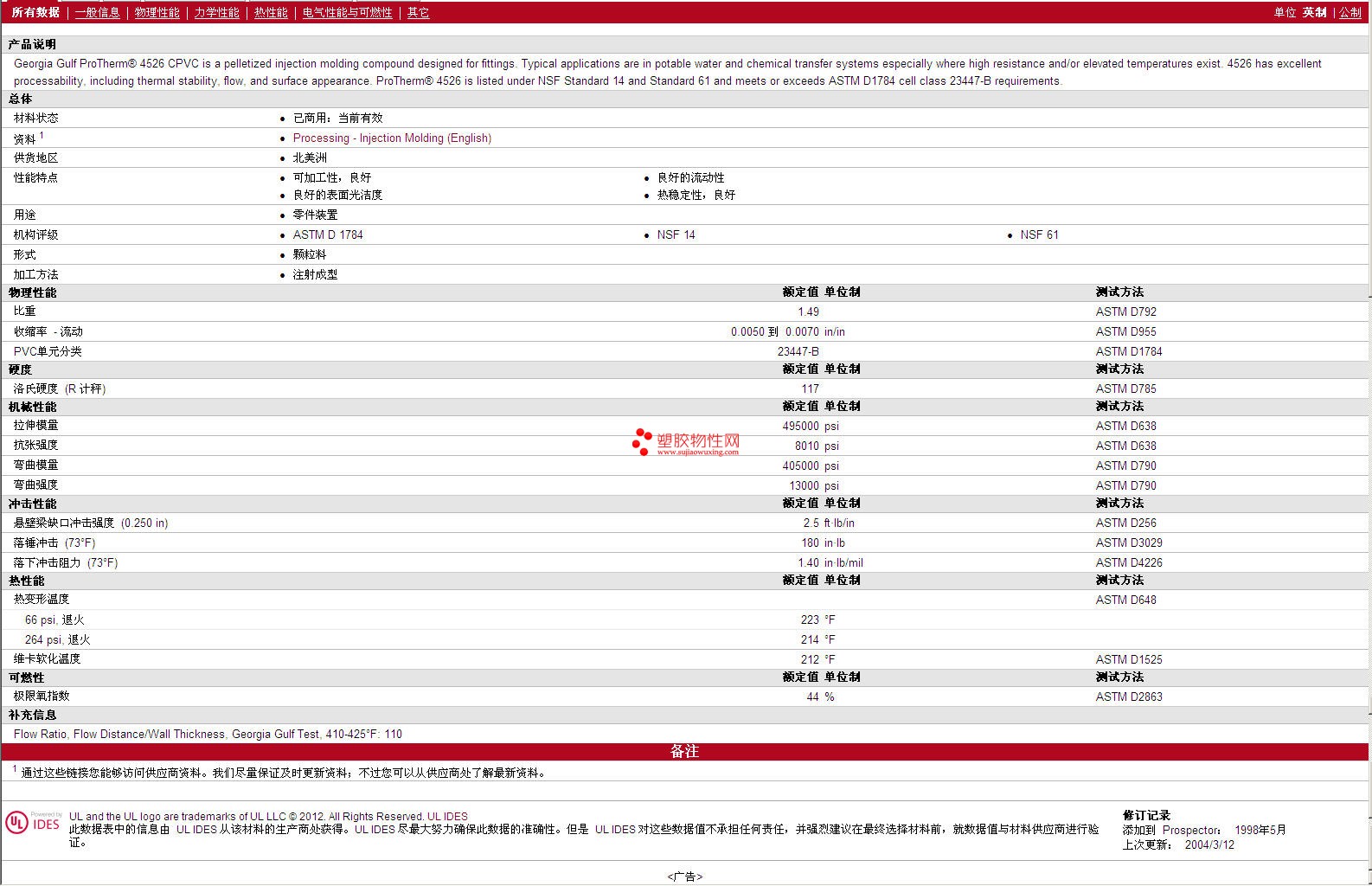Click ASTM D4226 in 落下冲击阻力 row
The height and width of the screenshot is (886, 1372).
point(1129,562)
